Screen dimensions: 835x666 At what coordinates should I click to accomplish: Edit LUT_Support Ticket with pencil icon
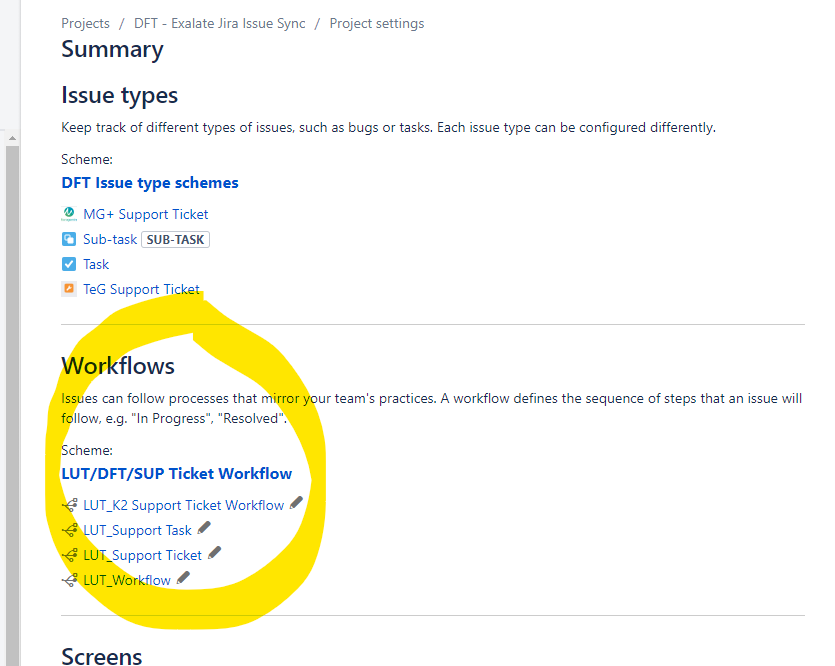click(x=214, y=553)
